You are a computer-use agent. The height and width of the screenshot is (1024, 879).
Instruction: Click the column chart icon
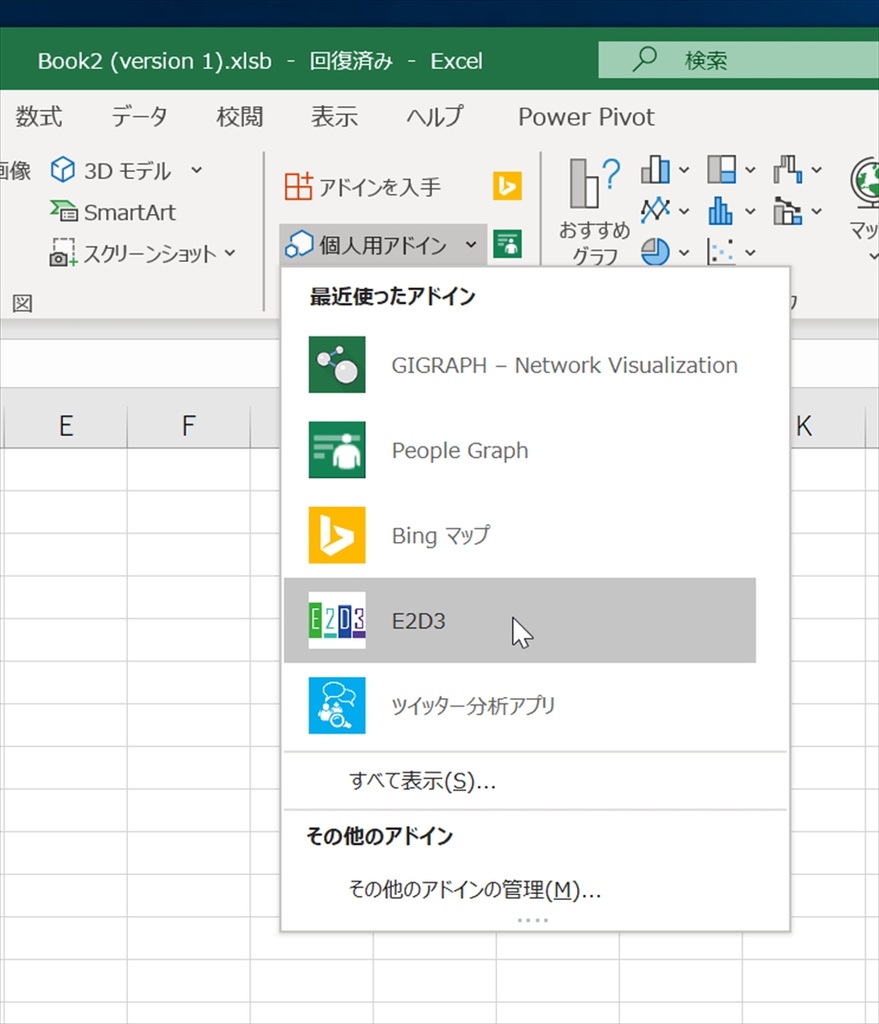655,170
